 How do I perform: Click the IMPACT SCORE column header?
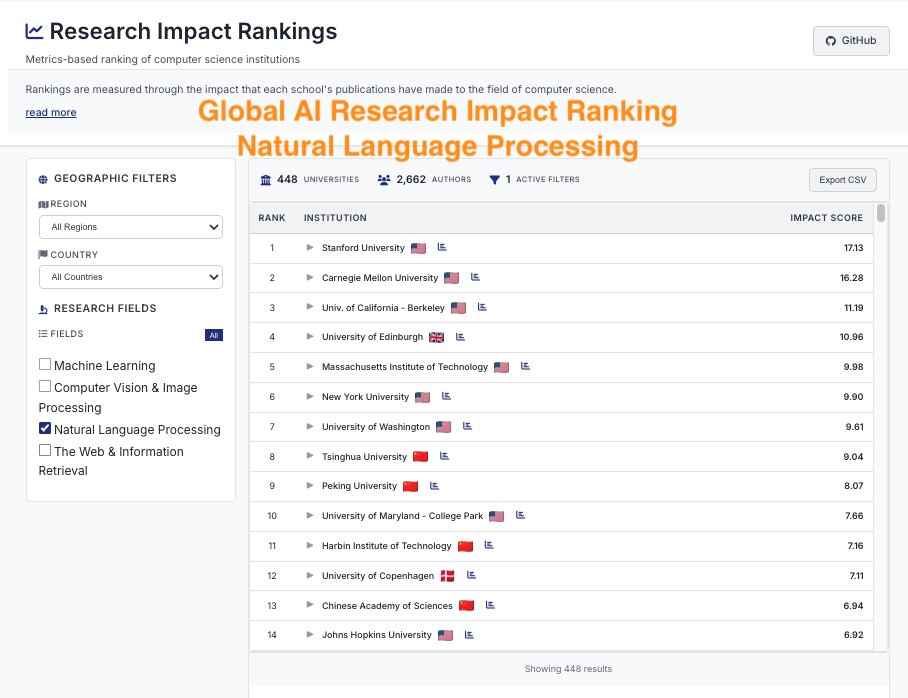coord(826,218)
